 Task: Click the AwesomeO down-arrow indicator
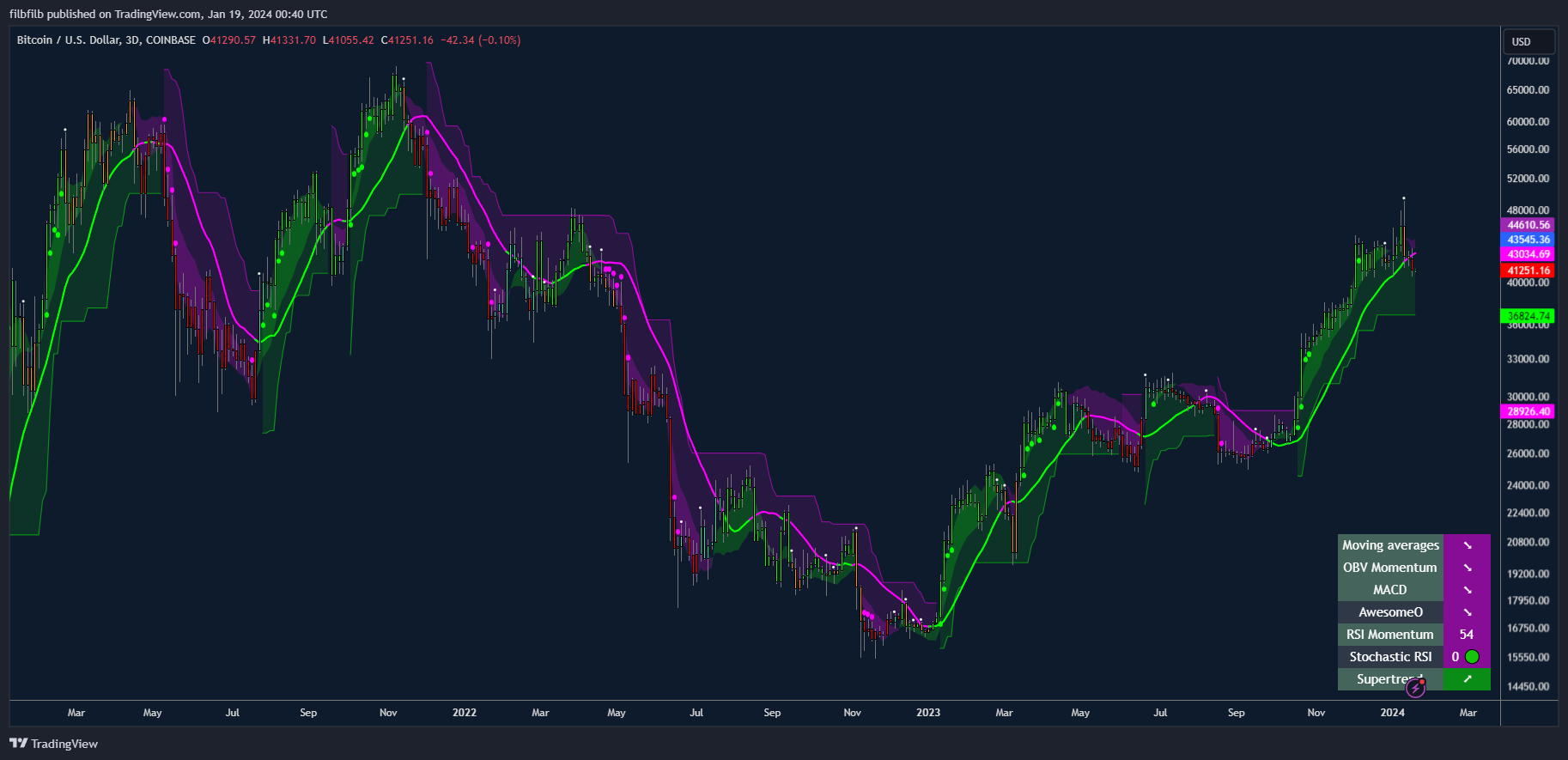pos(1467,612)
